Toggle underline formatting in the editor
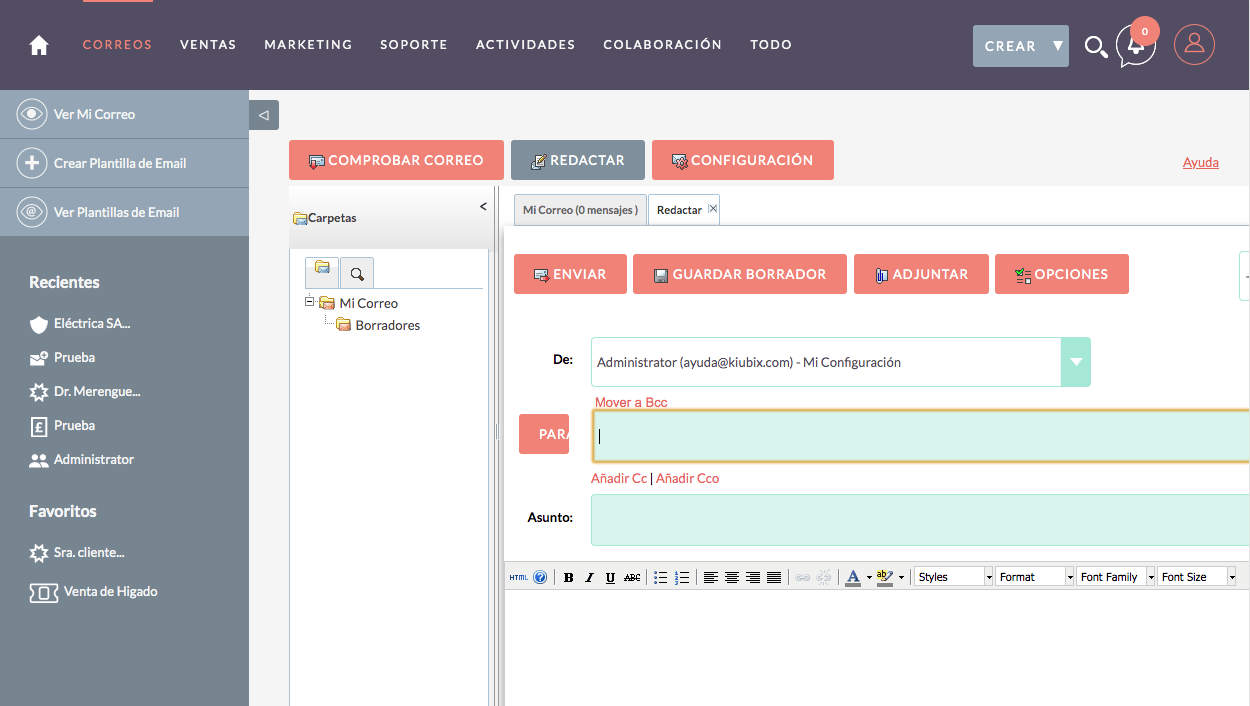 point(610,577)
